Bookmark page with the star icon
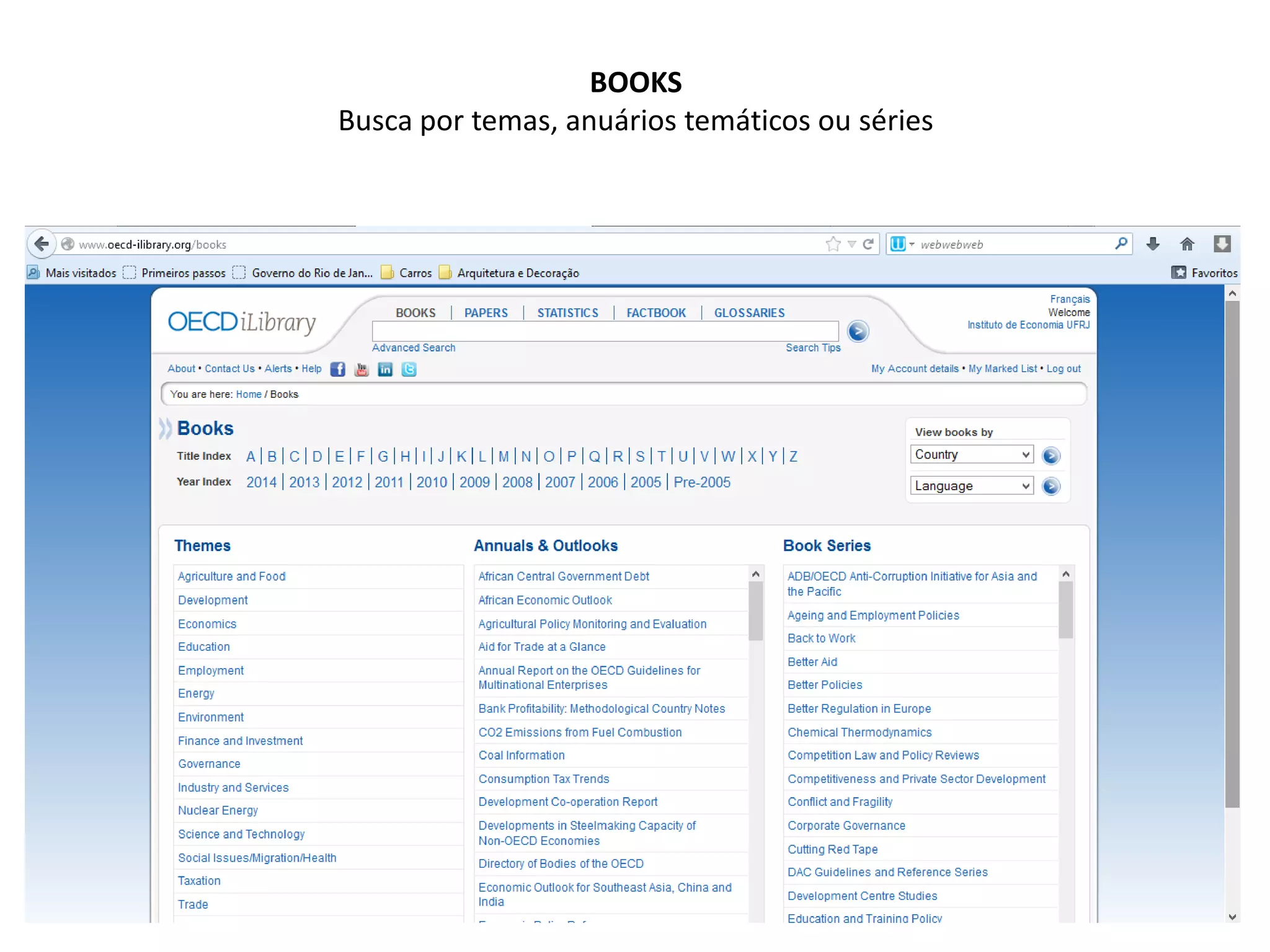This screenshot has height=952, width=1270. tap(833, 244)
